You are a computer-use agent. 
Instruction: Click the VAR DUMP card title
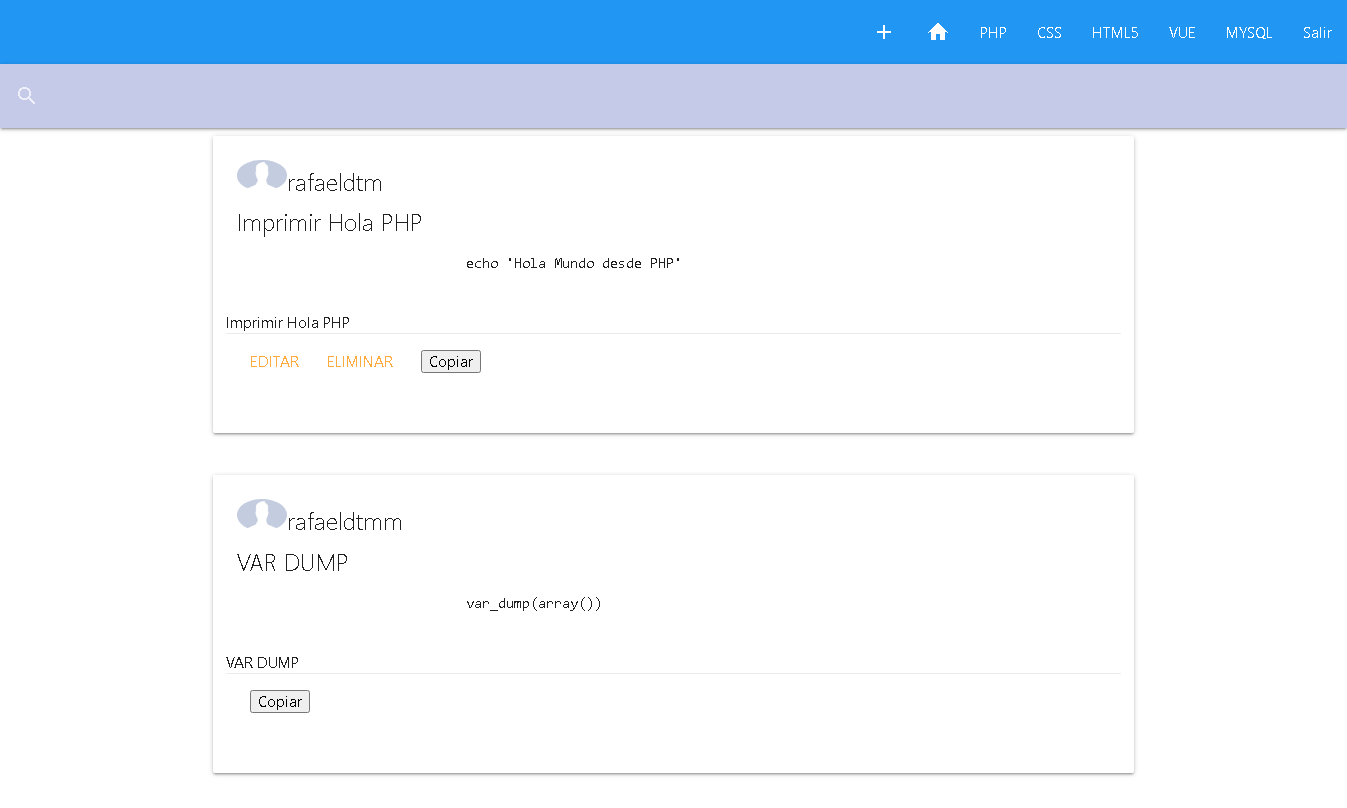tap(292, 563)
